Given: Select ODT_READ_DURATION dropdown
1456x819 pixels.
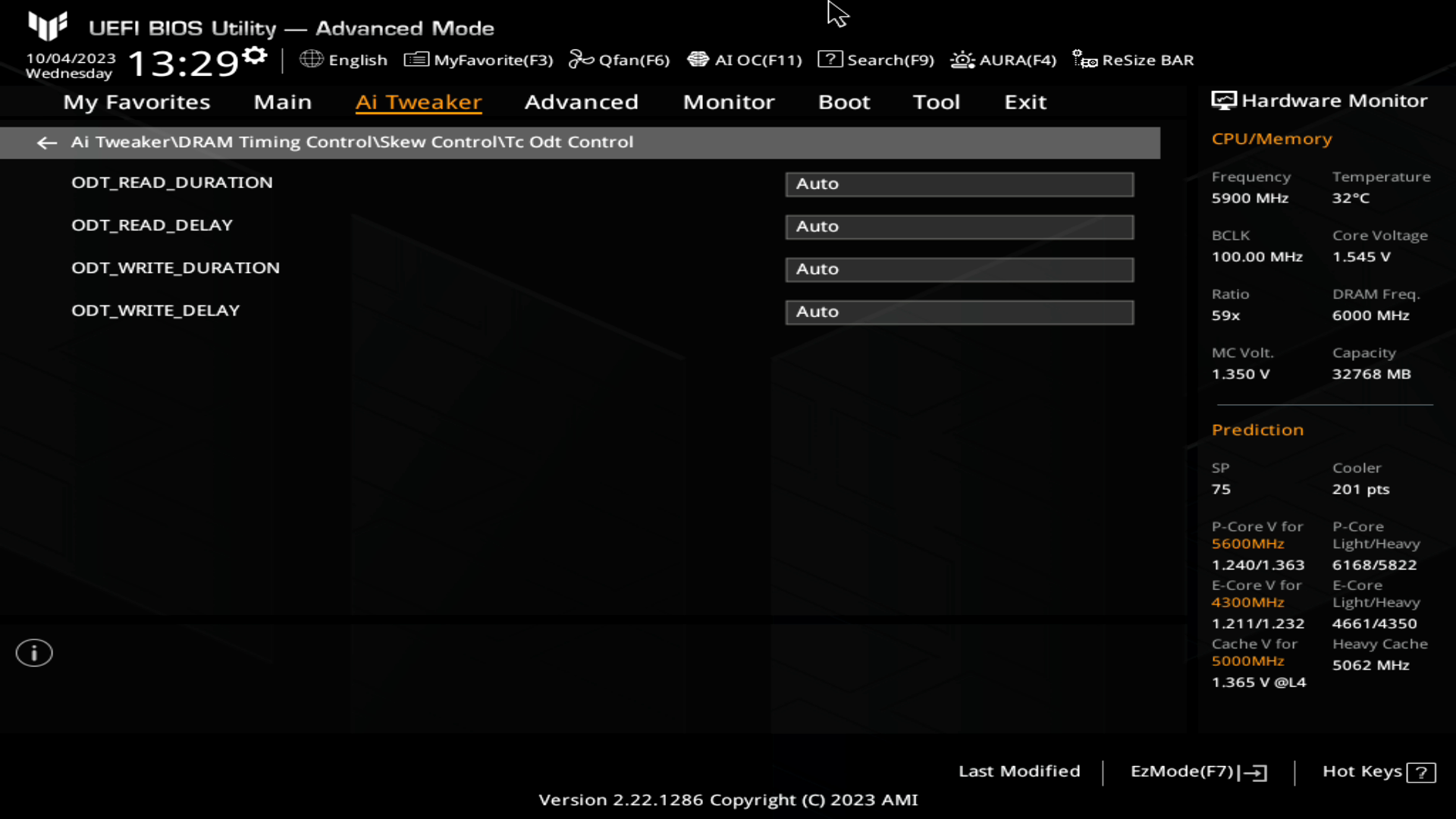Looking at the screenshot, I should [x=958, y=183].
